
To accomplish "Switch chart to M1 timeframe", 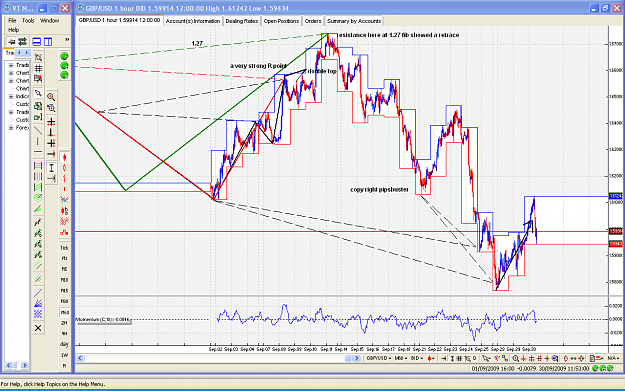I will (x=64, y=258).
